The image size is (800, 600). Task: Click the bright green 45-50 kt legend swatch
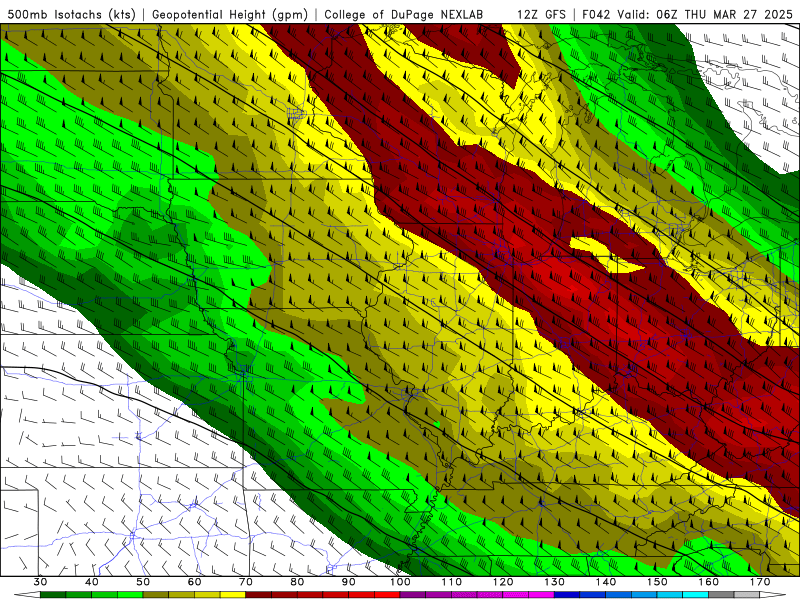(130, 595)
